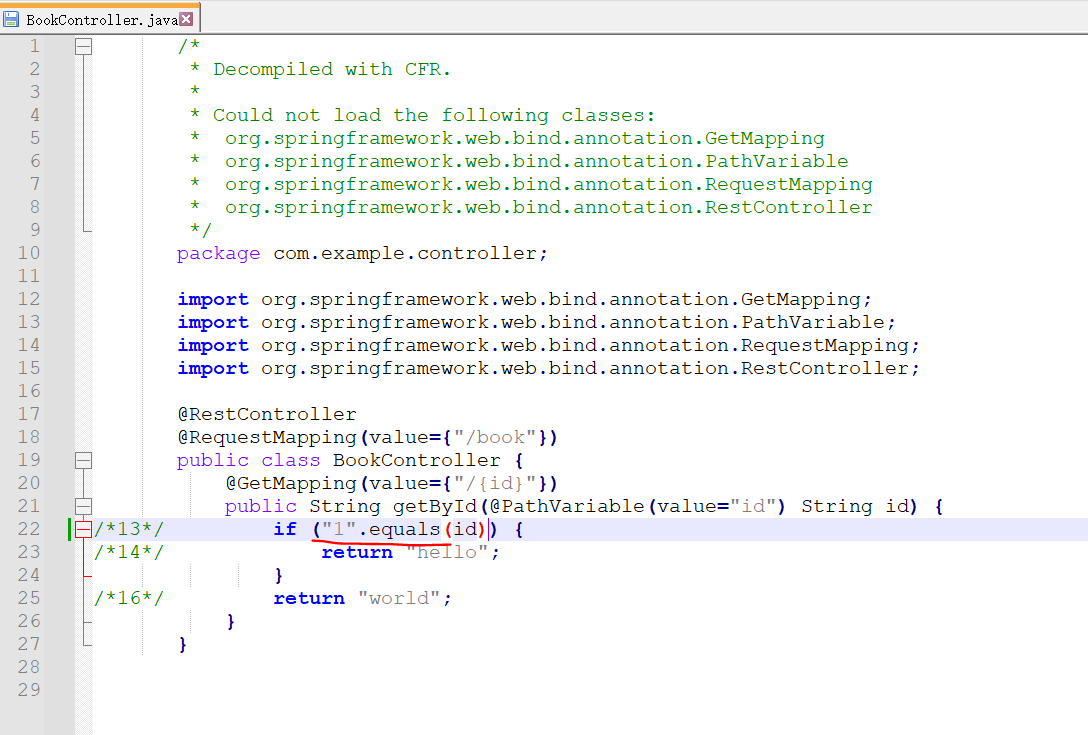Click the import PathVariable line text
Viewport: 1088px width, 735px height.
[x=536, y=322]
